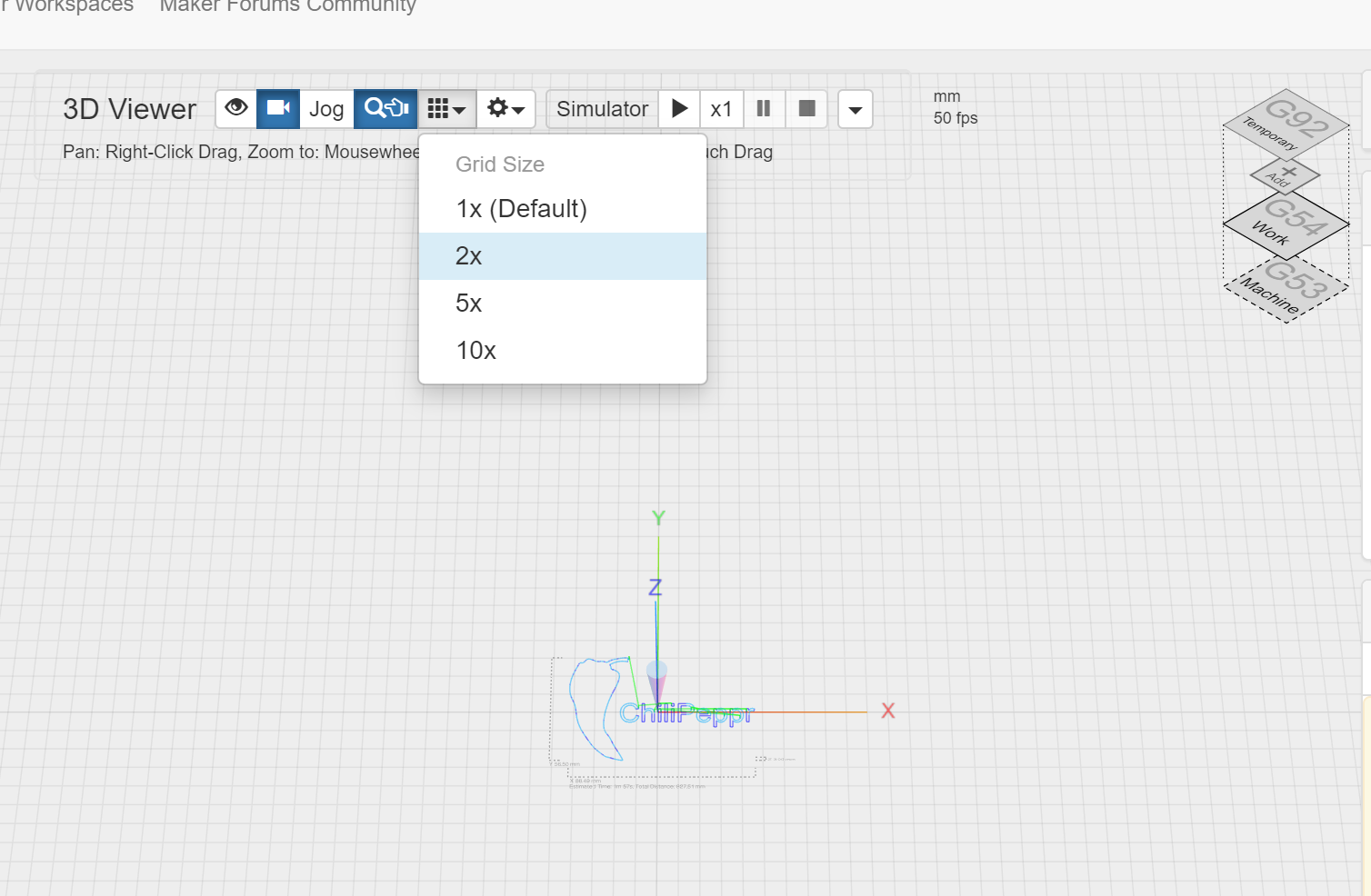Screen dimensions: 1371x896
Task: Click the green Y axis label
Action: 658,517
